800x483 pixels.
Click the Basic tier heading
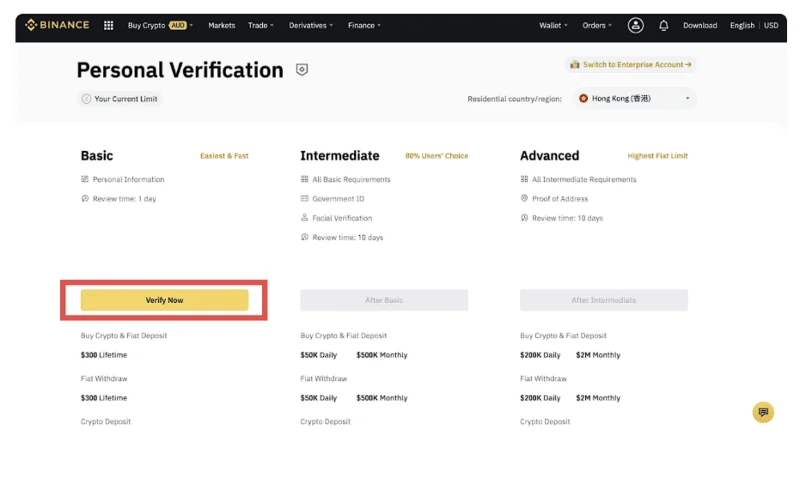pyautogui.click(x=97, y=156)
